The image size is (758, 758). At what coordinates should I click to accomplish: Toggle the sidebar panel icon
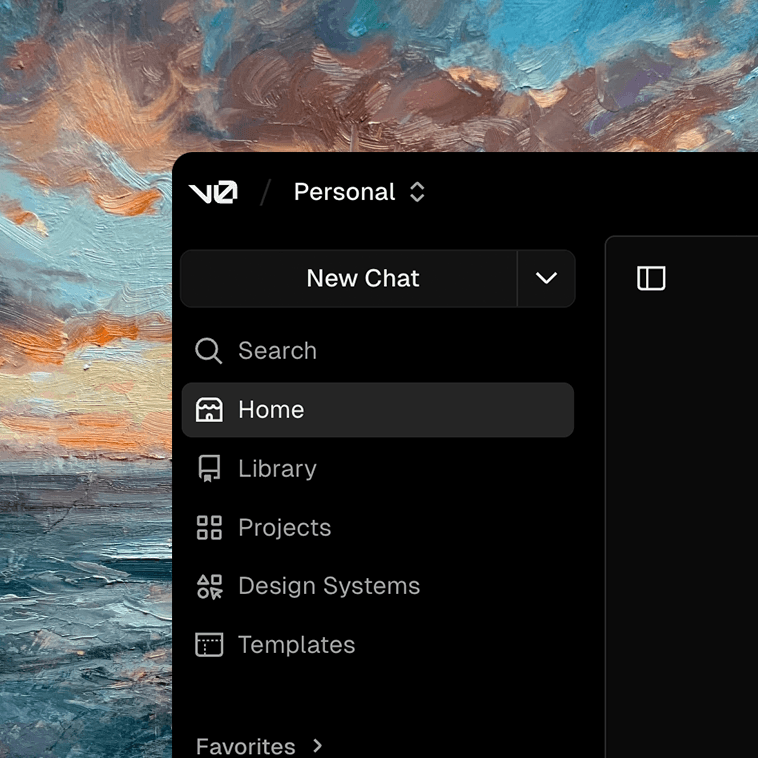[651, 278]
